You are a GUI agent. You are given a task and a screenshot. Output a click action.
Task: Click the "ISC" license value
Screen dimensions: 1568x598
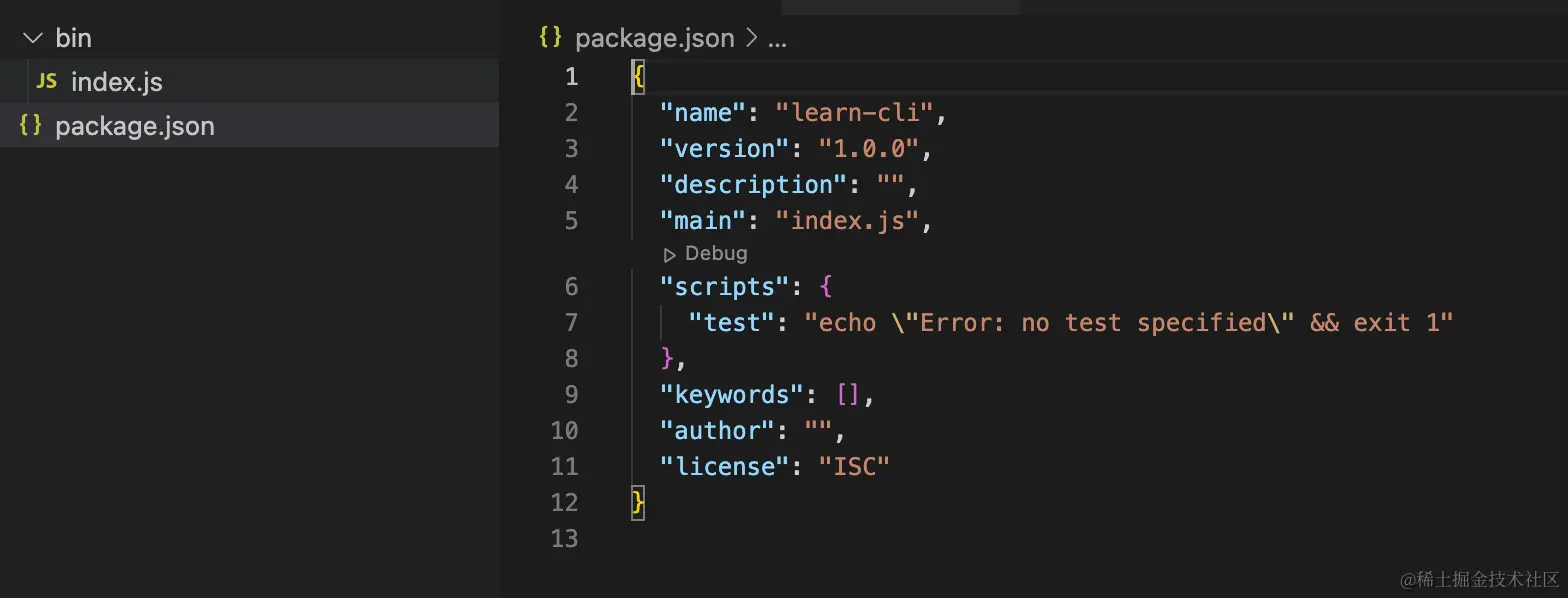point(855,467)
